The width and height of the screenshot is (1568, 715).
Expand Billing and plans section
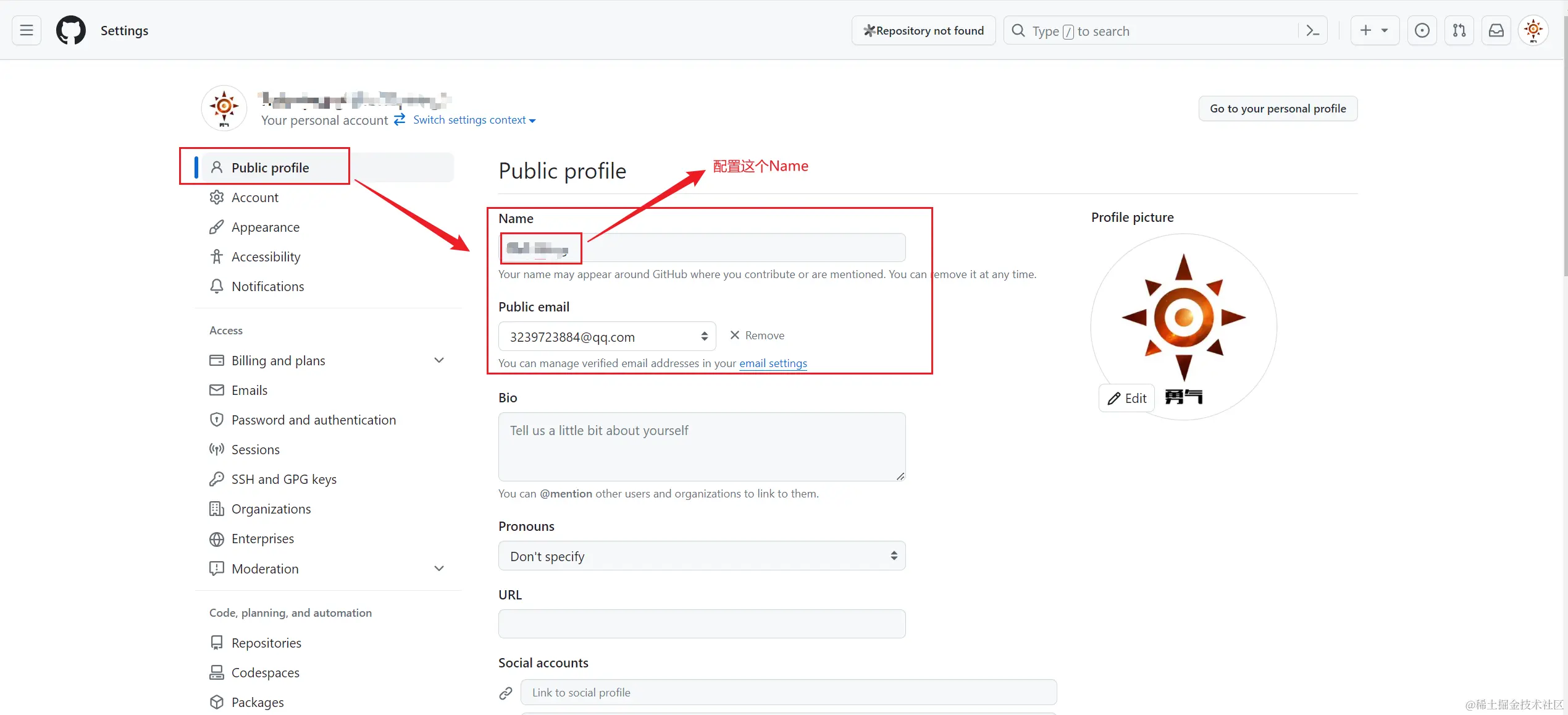pyautogui.click(x=439, y=360)
